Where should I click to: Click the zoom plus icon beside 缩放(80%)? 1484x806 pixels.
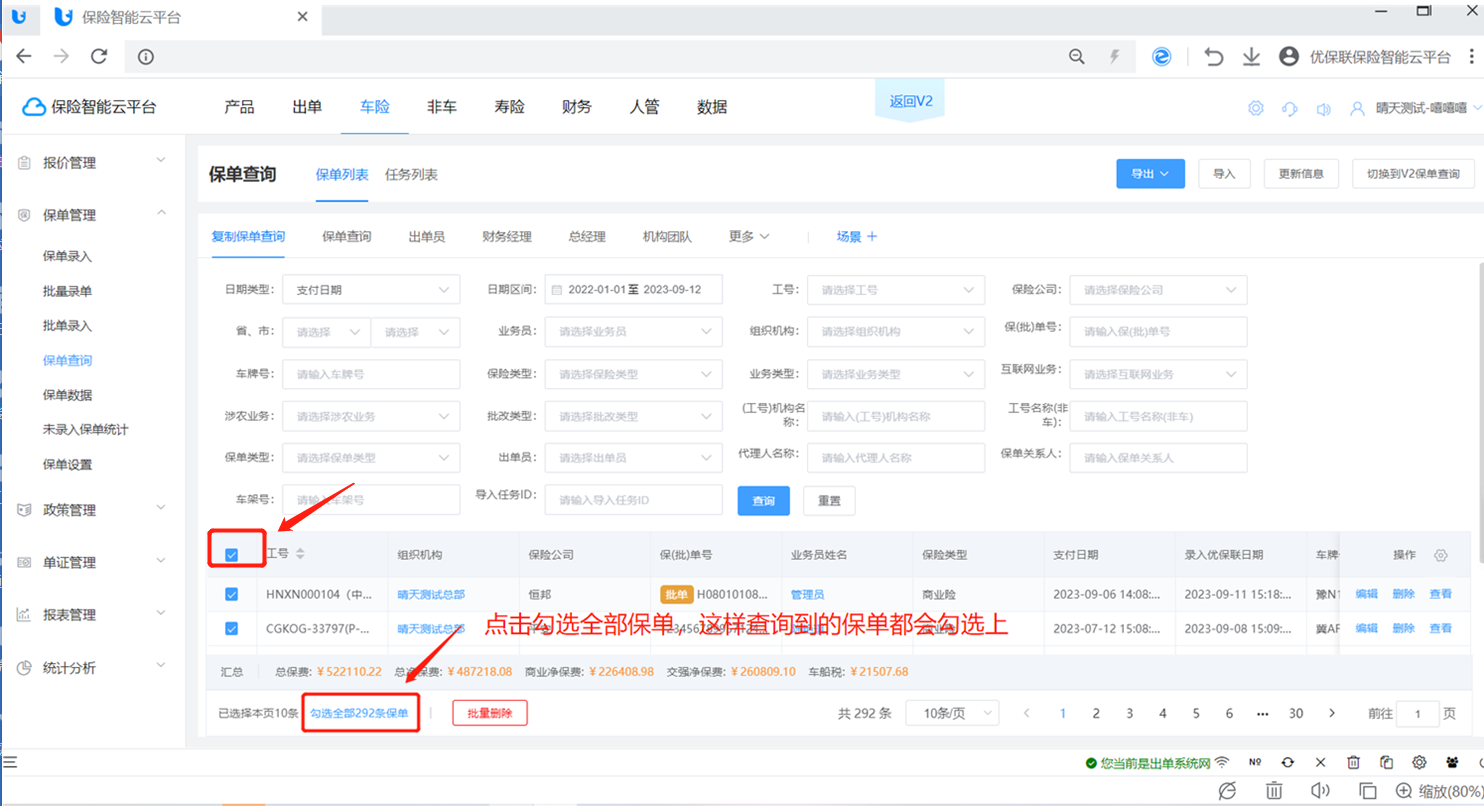coord(1404,790)
